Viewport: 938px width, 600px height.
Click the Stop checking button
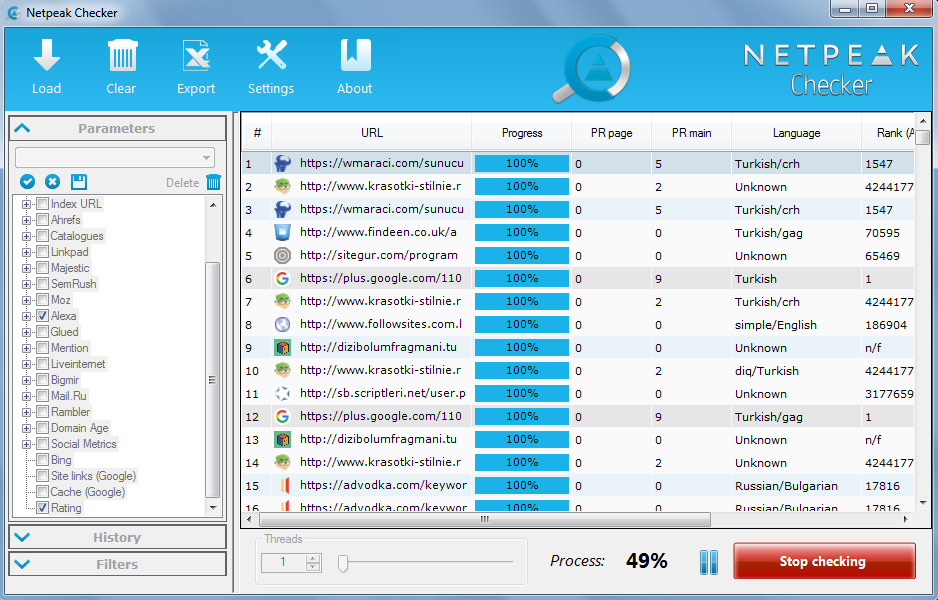pos(824,561)
